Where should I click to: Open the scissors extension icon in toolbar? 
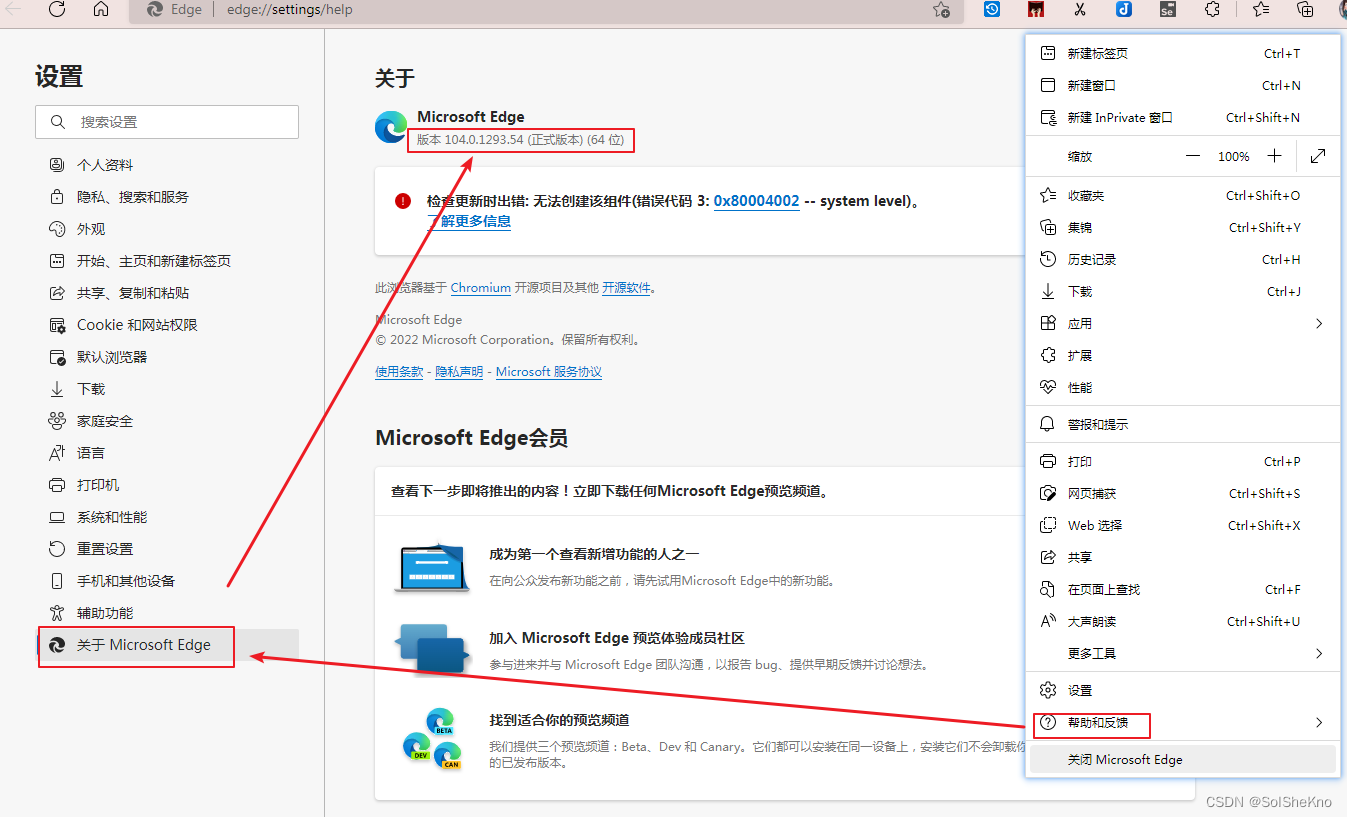1080,9
